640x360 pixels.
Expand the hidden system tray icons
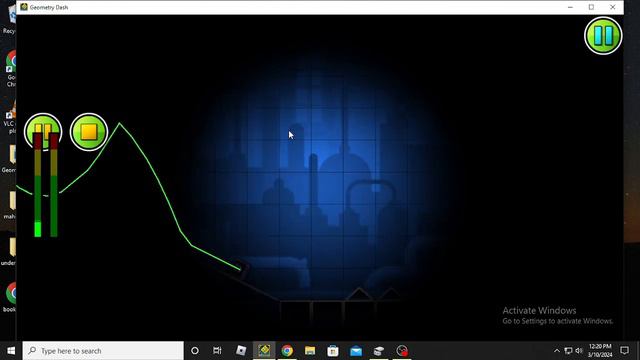pos(557,351)
